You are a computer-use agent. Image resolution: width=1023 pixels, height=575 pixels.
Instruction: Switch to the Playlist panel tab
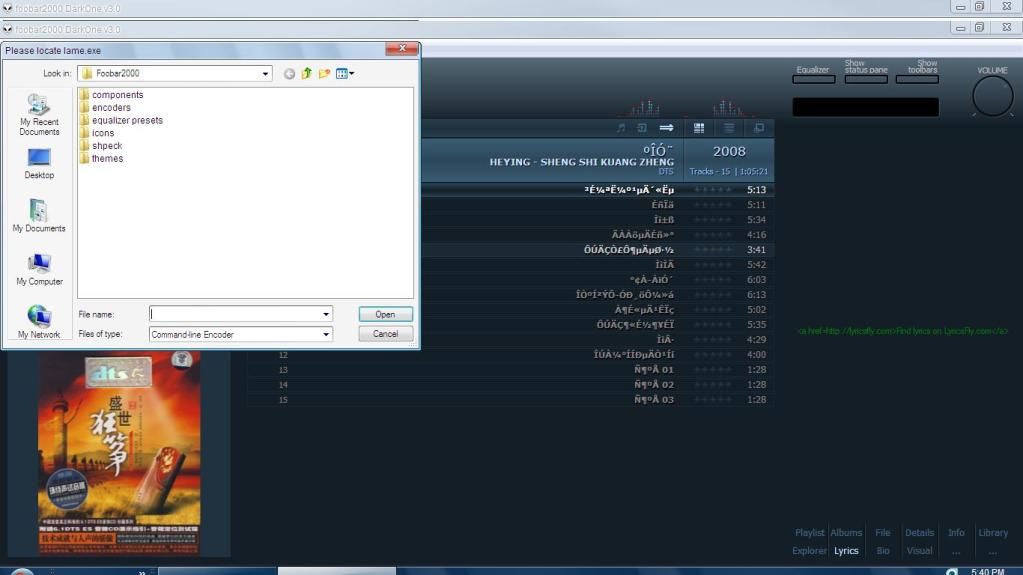pyautogui.click(x=810, y=533)
